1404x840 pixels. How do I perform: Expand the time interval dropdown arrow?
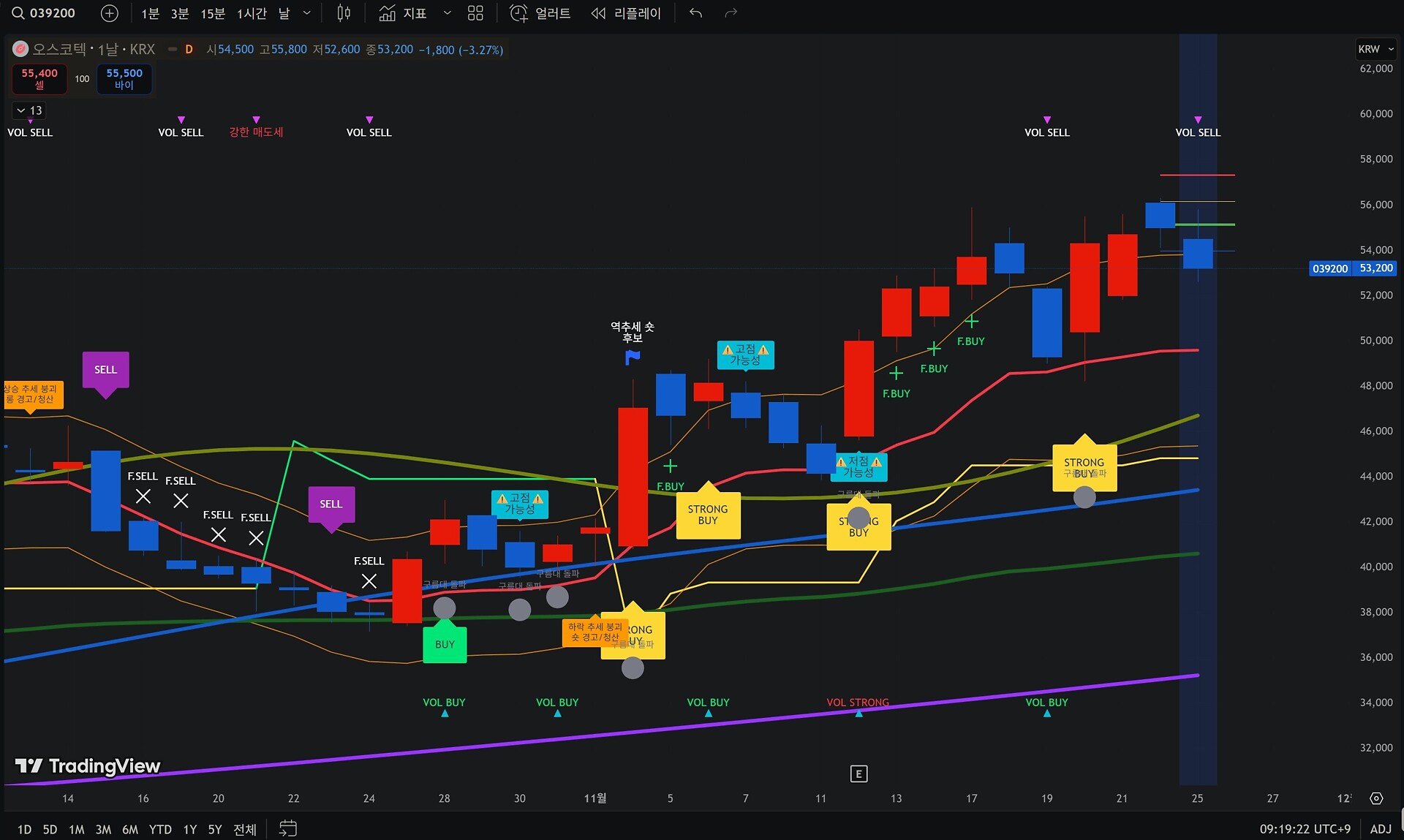pyautogui.click(x=307, y=13)
